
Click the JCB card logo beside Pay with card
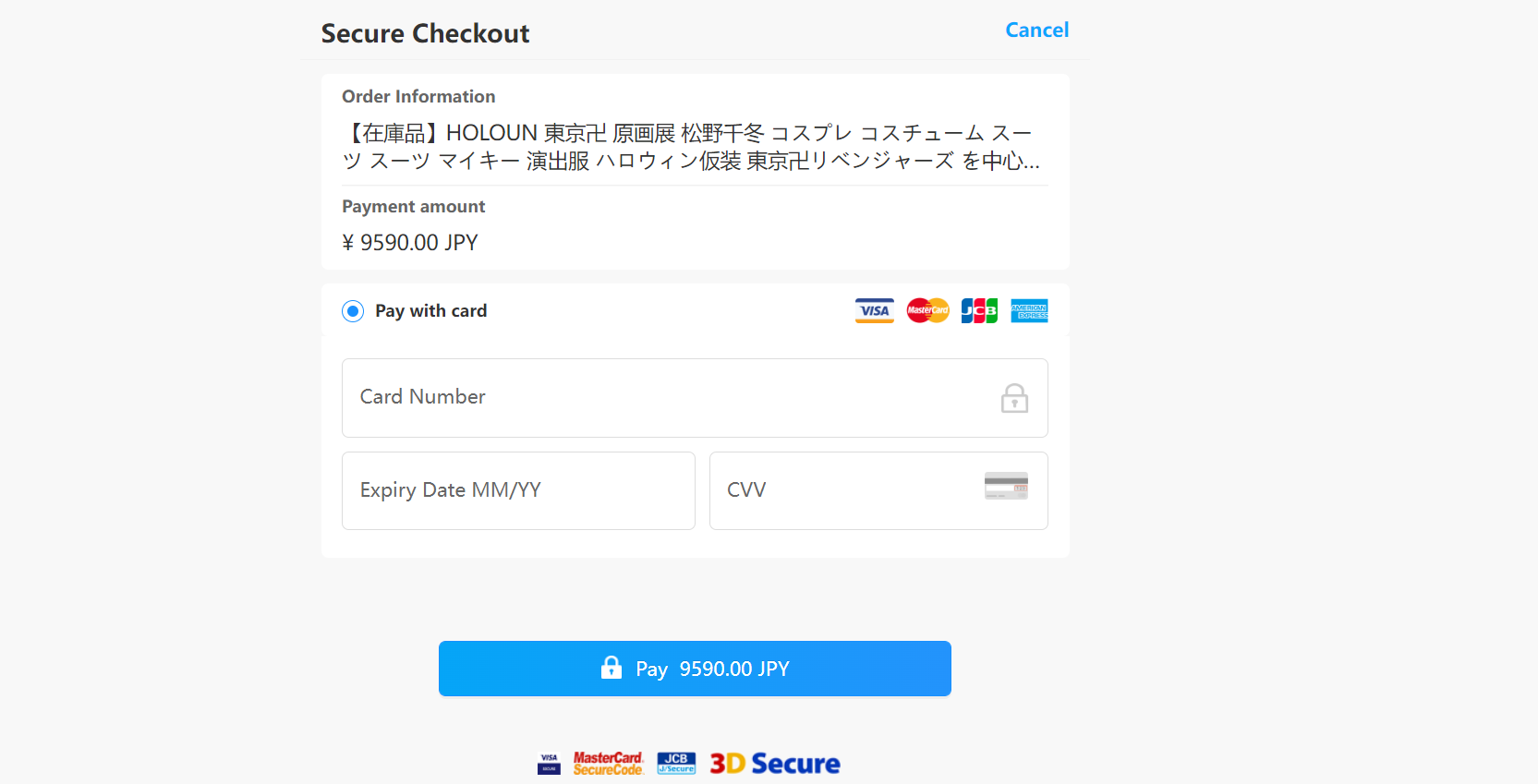979,311
